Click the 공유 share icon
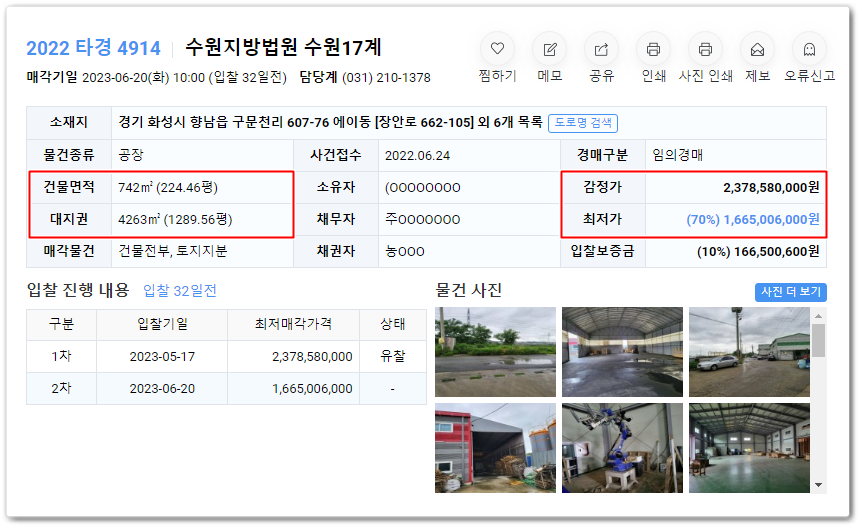 [601, 49]
